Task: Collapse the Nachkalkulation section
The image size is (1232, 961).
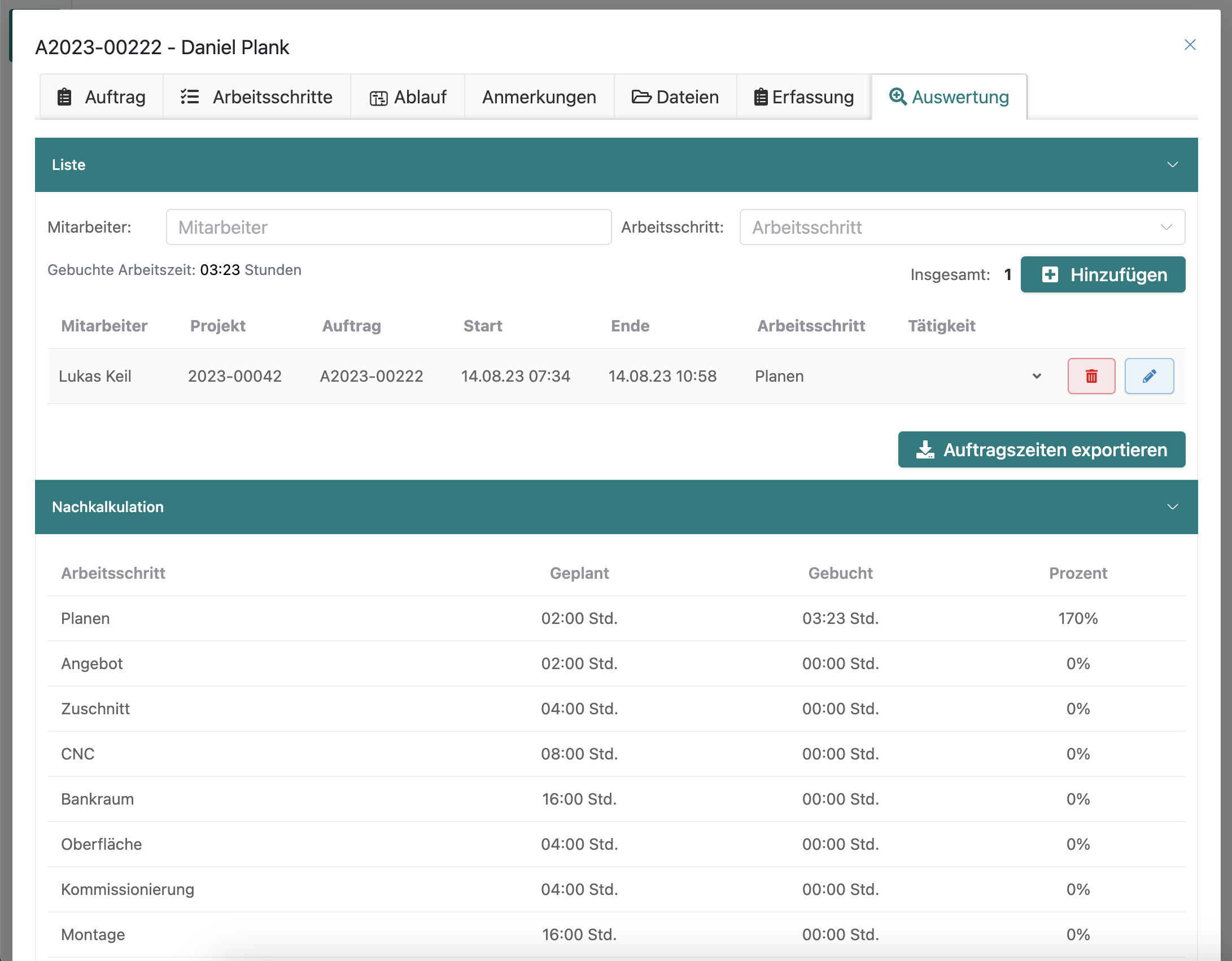Action: point(1172,507)
